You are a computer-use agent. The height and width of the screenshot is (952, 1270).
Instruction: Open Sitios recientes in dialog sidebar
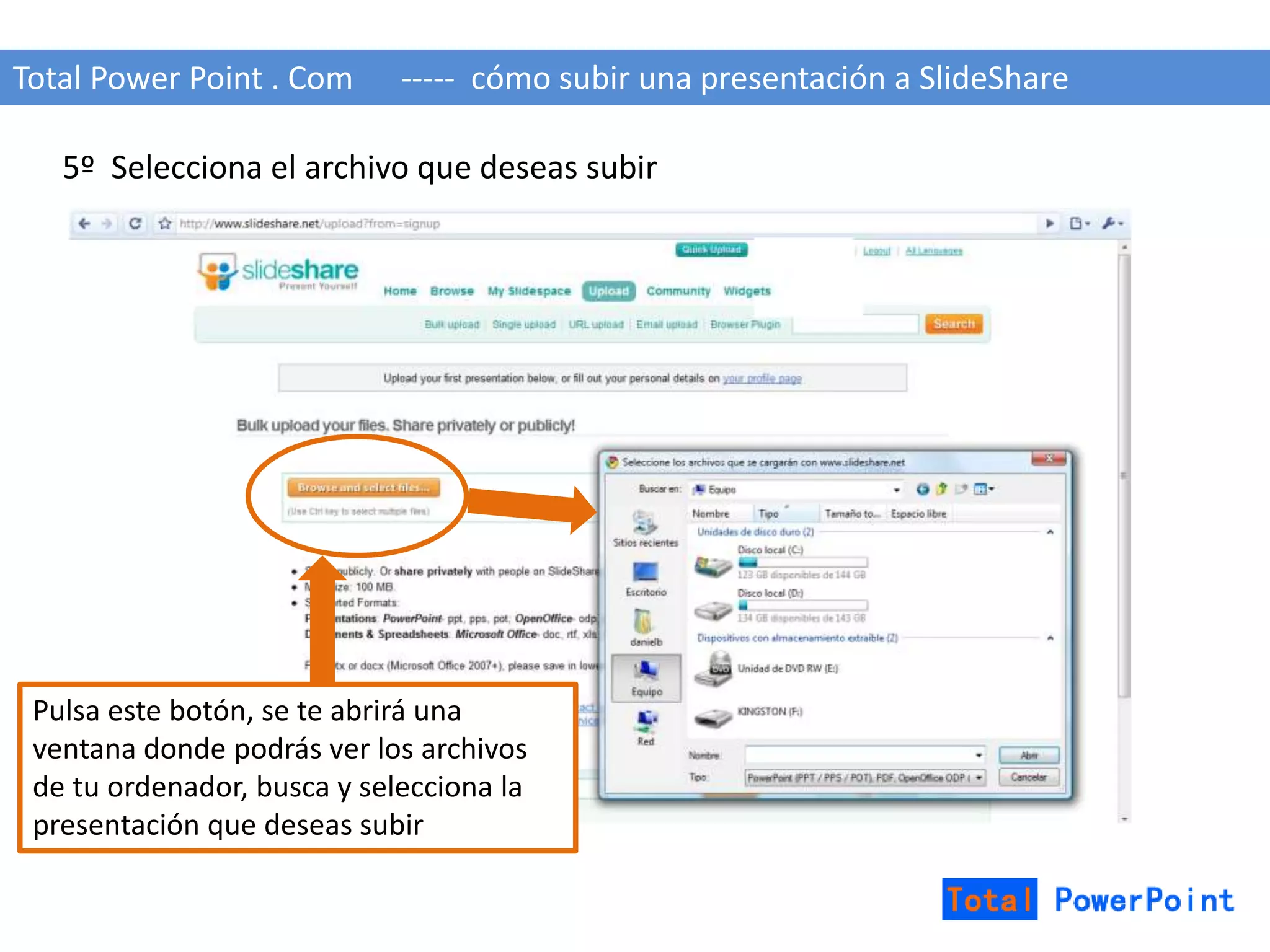tap(646, 529)
